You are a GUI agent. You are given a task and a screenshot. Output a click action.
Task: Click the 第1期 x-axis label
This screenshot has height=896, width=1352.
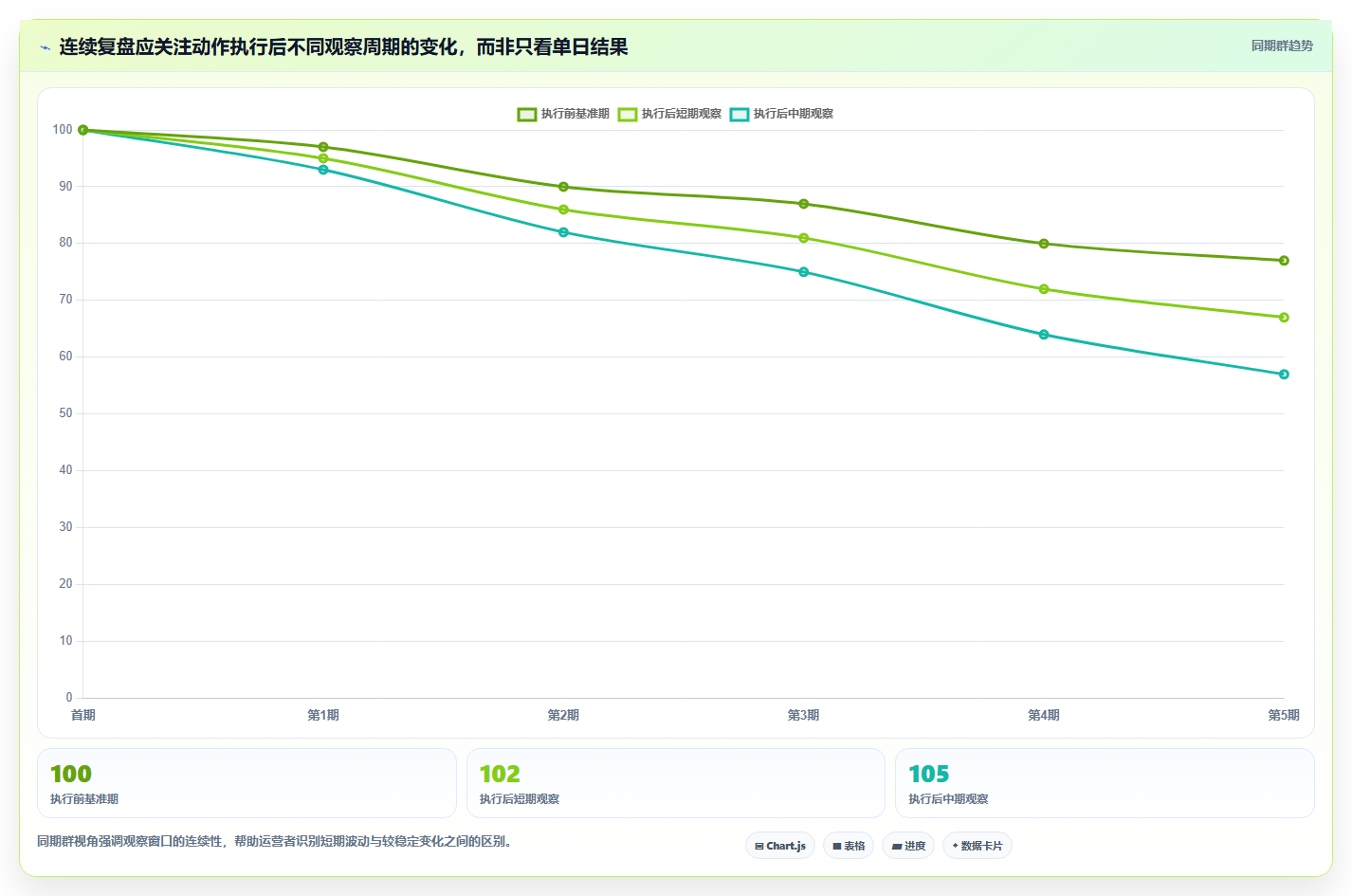[323, 715]
